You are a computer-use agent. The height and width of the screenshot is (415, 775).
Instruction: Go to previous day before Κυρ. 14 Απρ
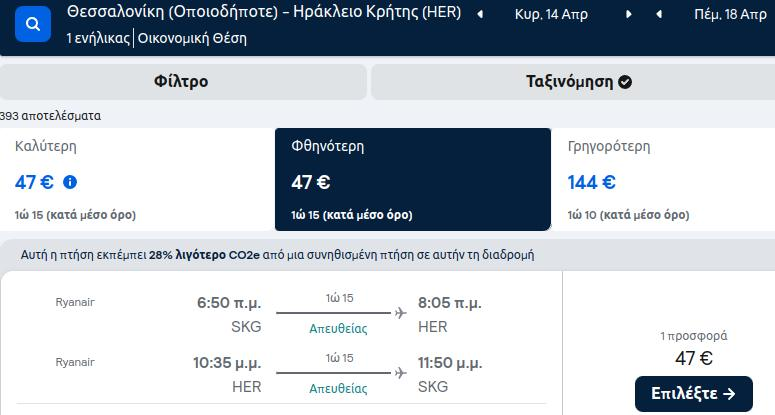pos(480,14)
